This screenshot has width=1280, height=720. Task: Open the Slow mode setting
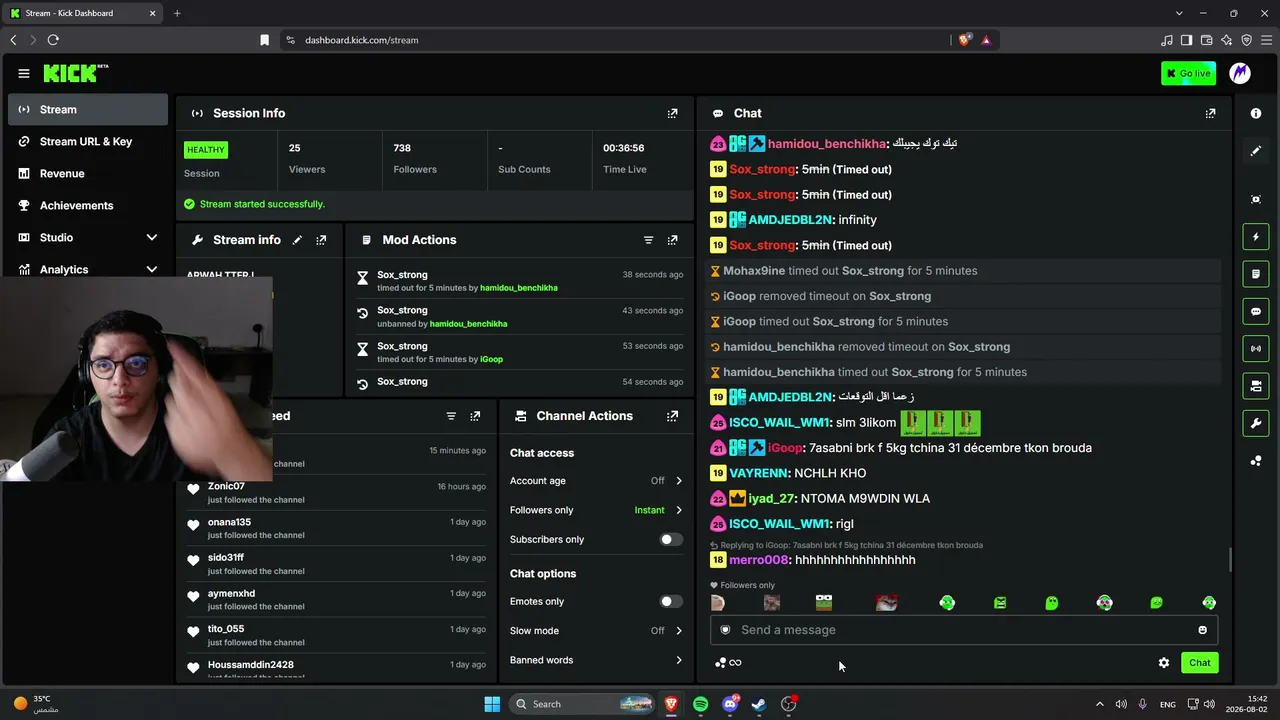pos(596,631)
